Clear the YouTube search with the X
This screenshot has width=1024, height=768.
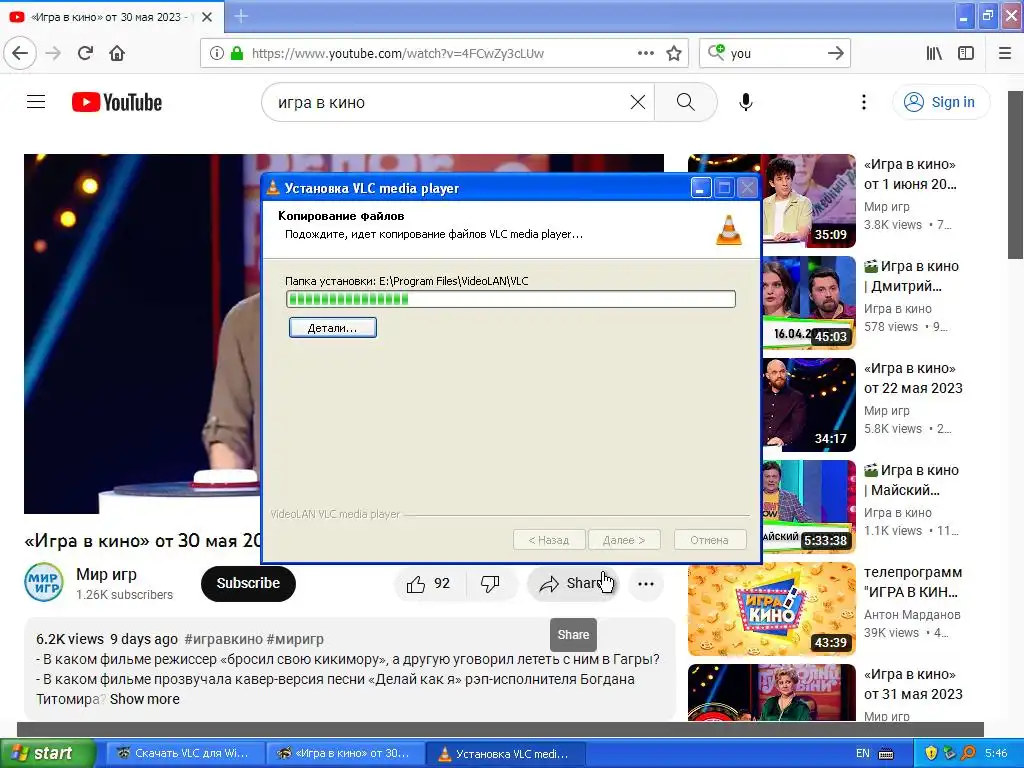[637, 102]
